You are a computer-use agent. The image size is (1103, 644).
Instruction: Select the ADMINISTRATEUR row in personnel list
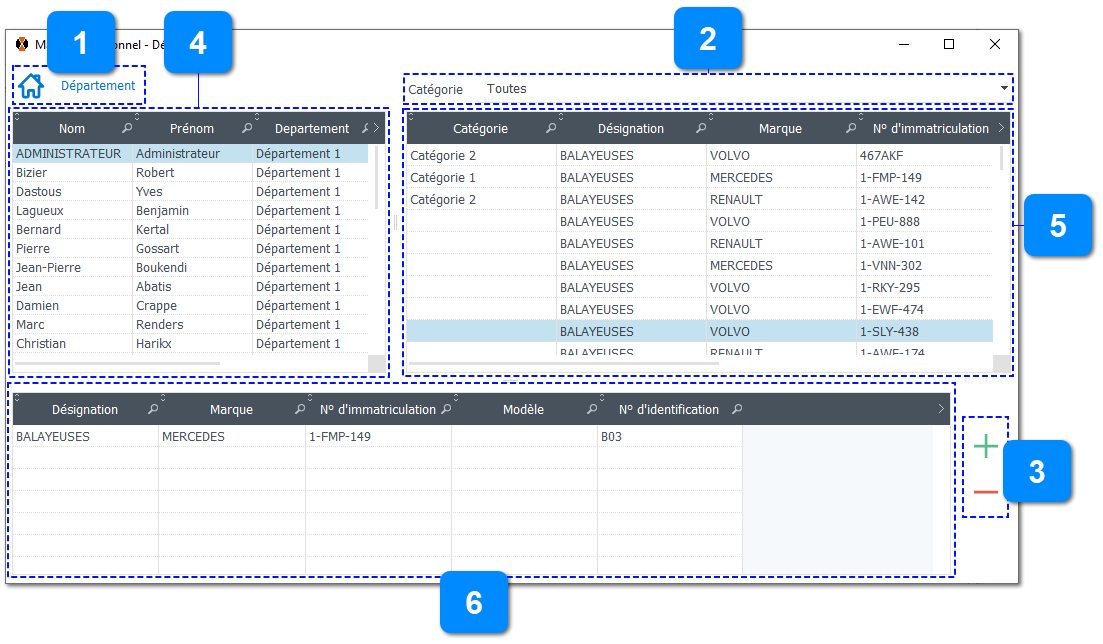pyautogui.click(x=68, y=154)
